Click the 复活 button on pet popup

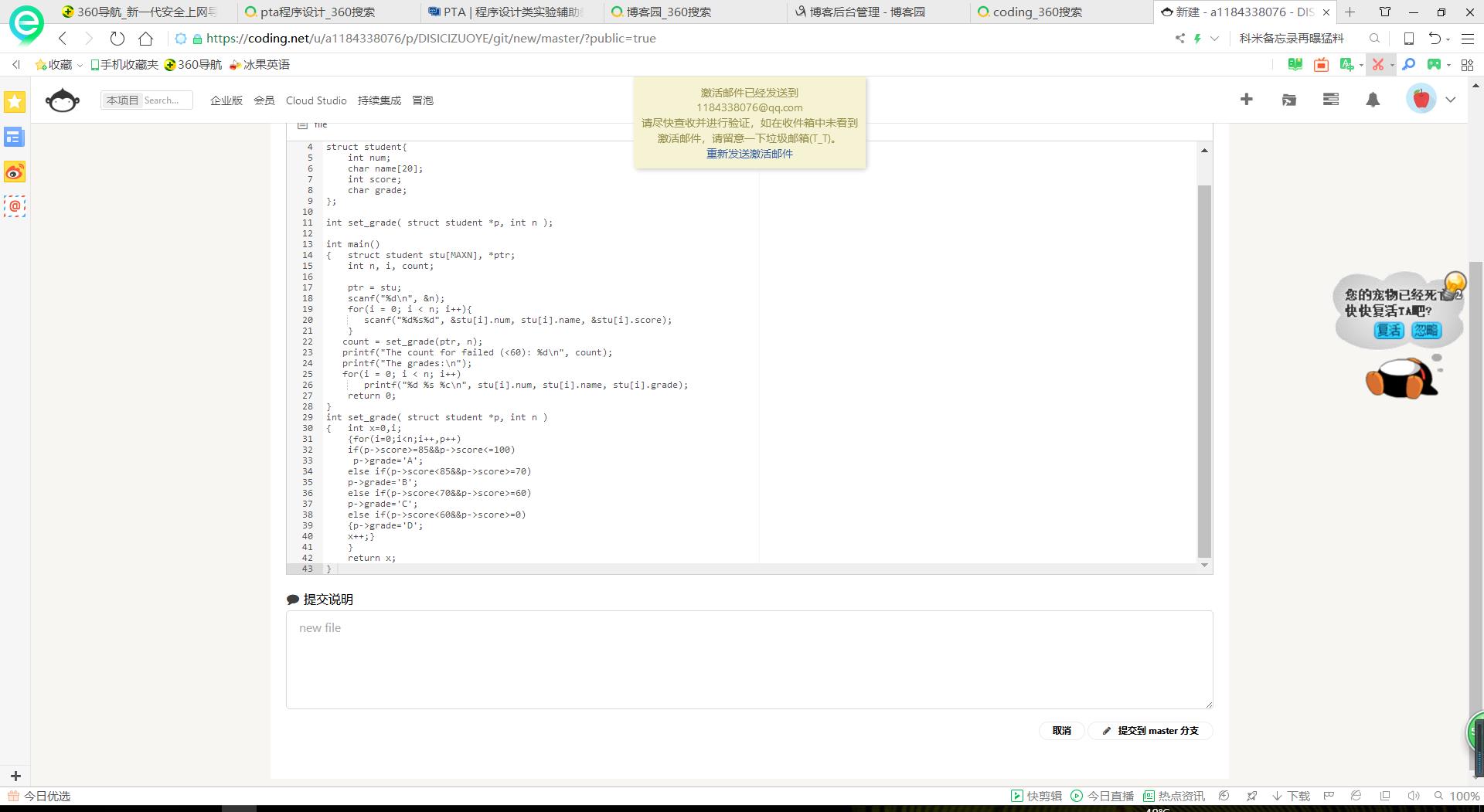pyautogui.click(x=1389, y=331)
